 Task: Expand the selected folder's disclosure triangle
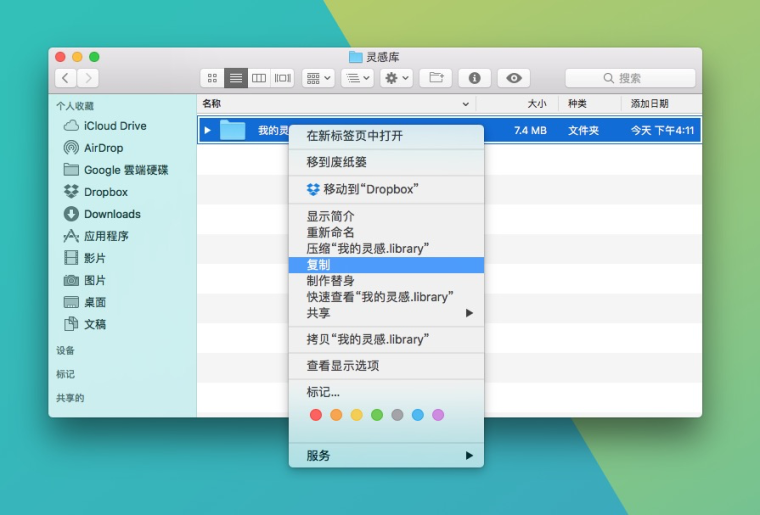pos(207,130)
